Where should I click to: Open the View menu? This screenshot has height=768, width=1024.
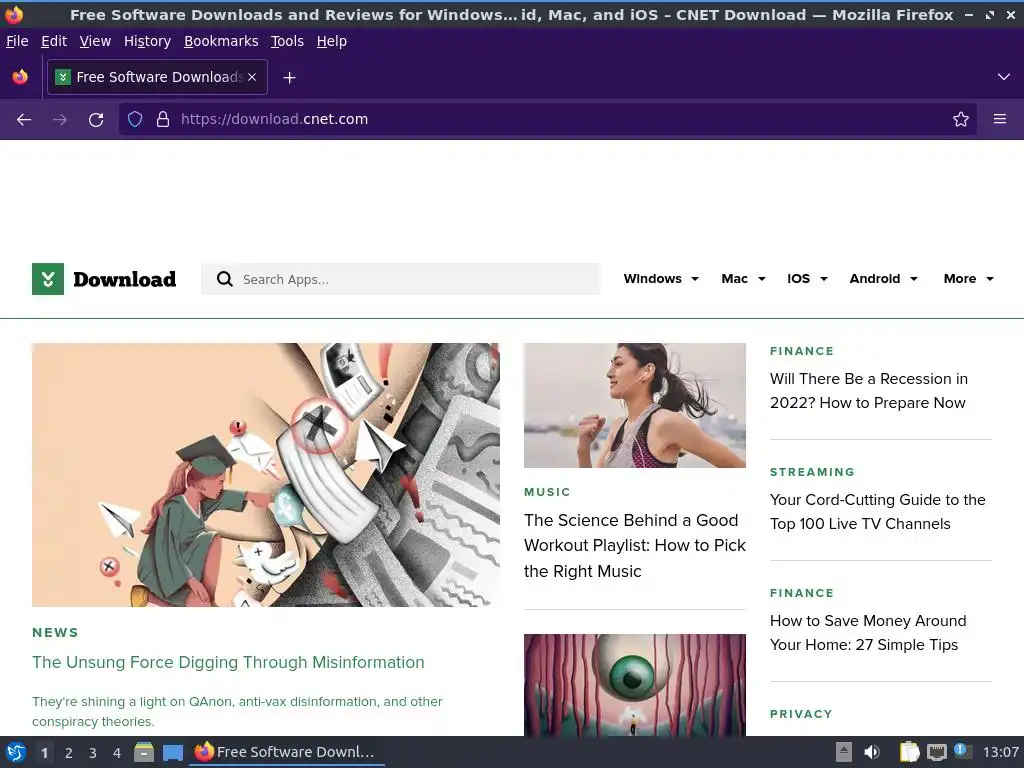point(95,41)
